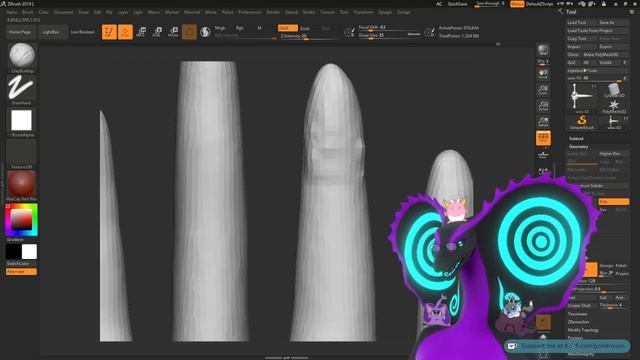Open the current large tool thumbnail

click(582, 98)
